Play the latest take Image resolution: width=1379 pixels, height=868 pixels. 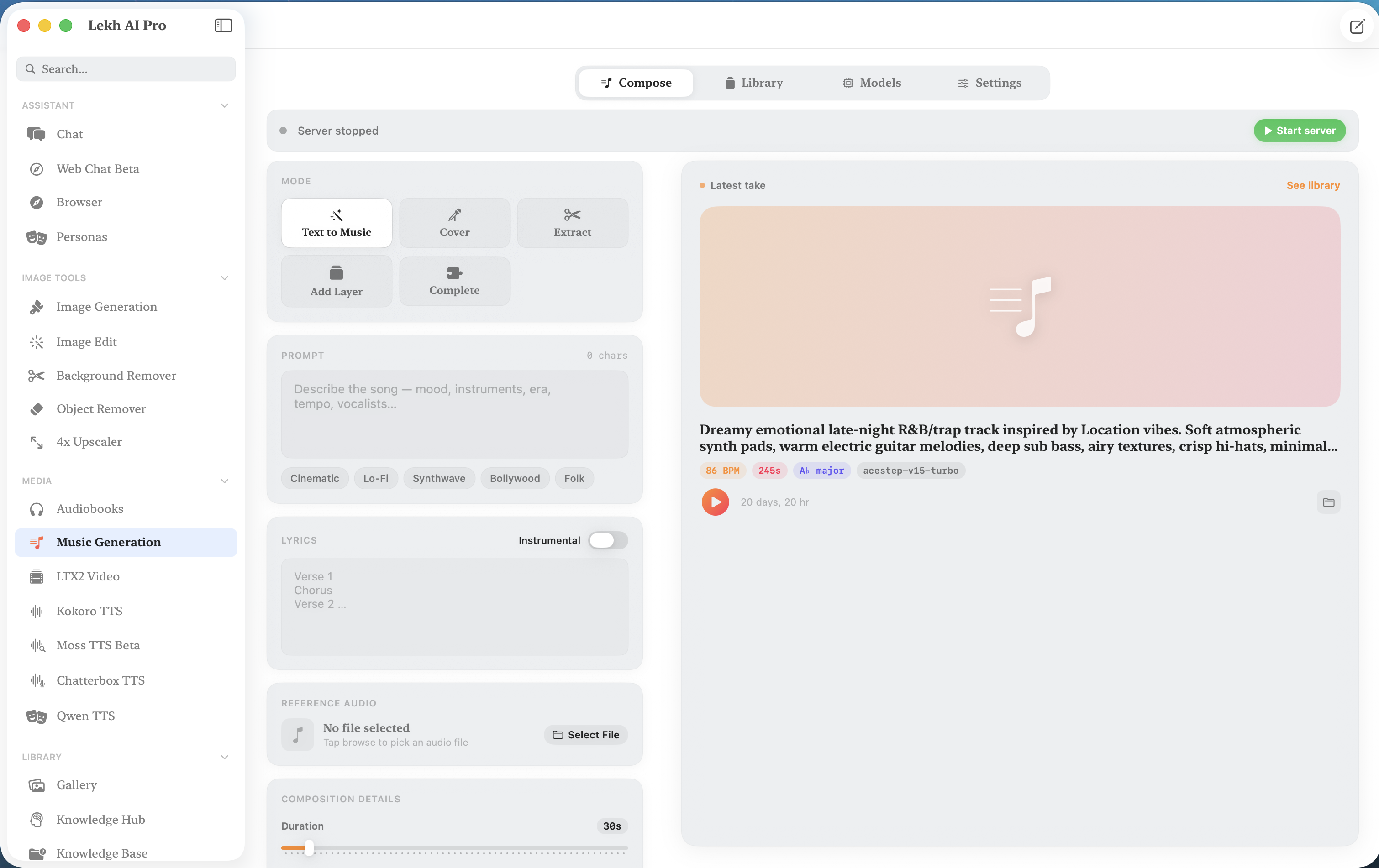pyautogui.click(x=715, y=502)
